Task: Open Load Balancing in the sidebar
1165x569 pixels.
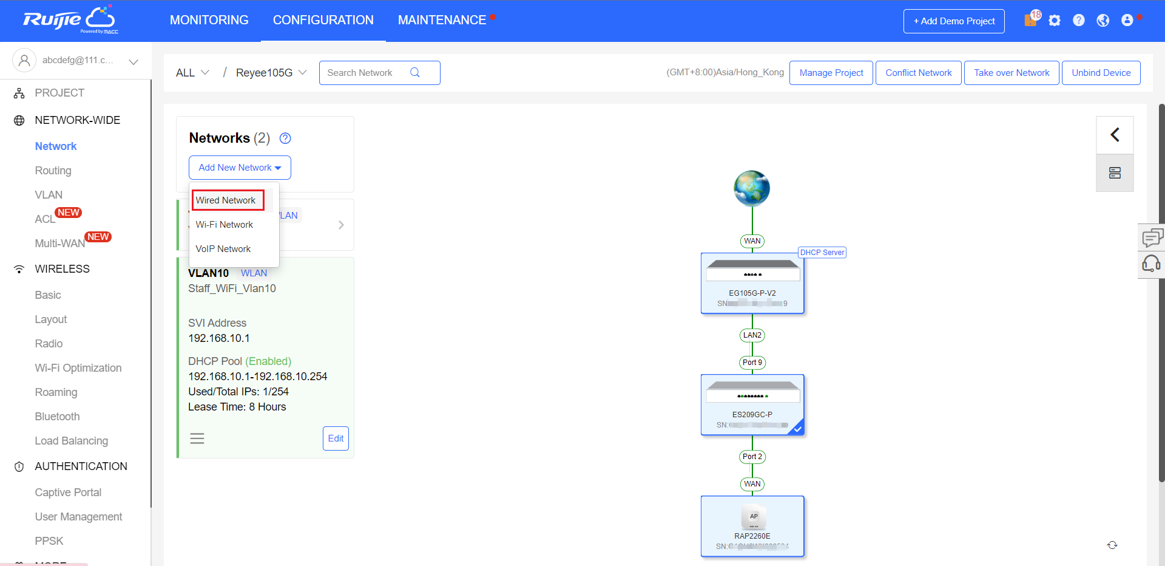Action: 71,440
